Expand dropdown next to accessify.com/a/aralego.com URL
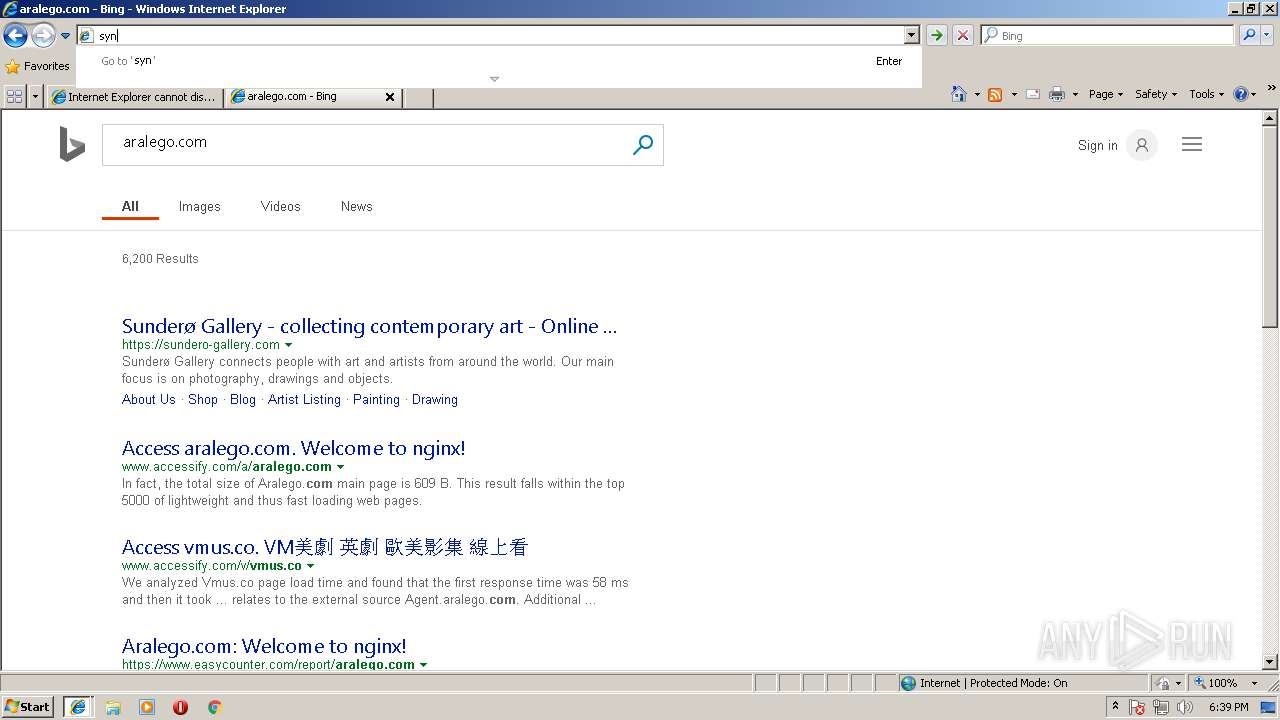This screenshot has height=720, width=1280. [x=340, y=467]
